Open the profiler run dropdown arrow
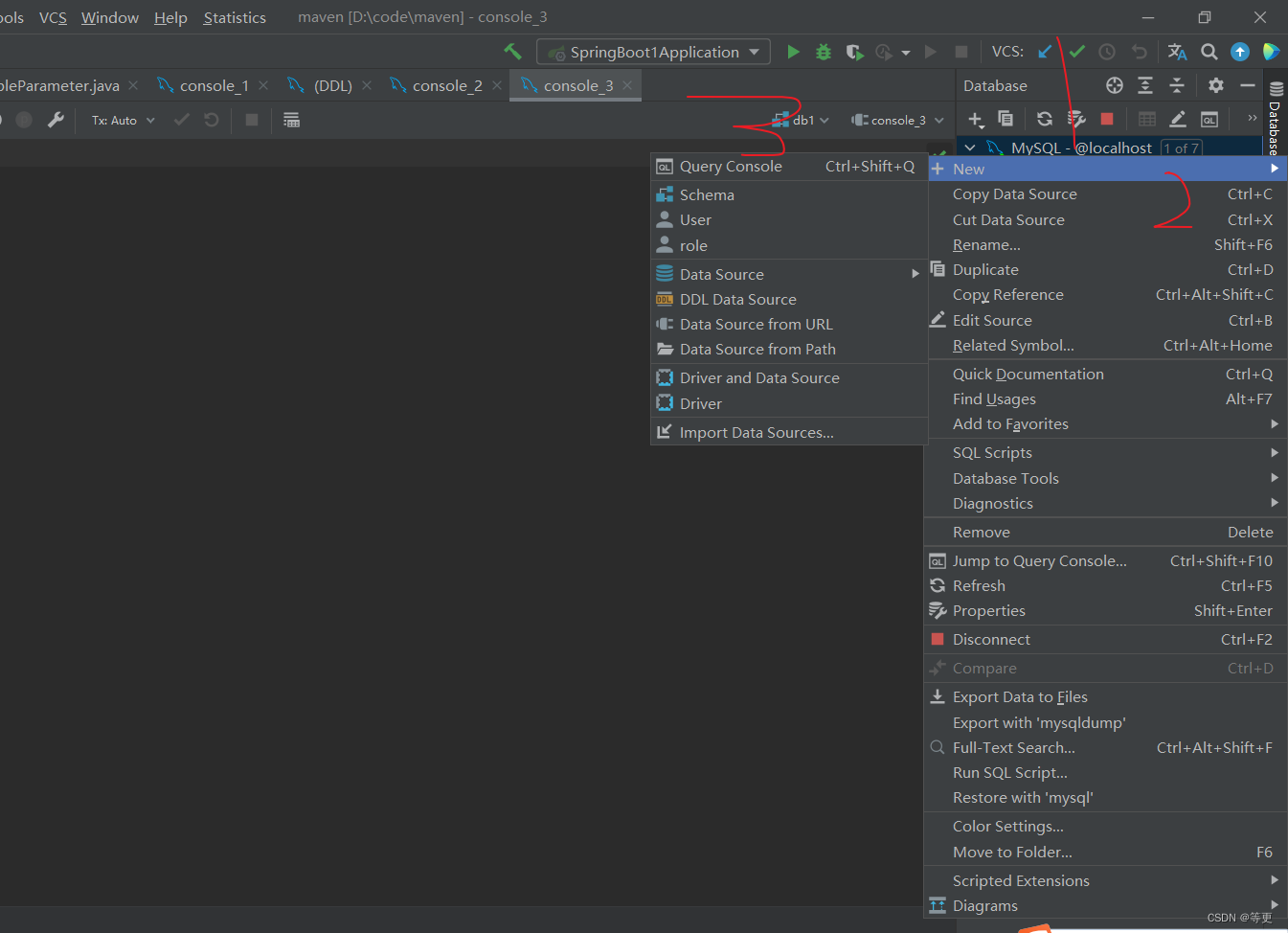The width and height of the screenshot is (1288, 933). tap(905, 53)
